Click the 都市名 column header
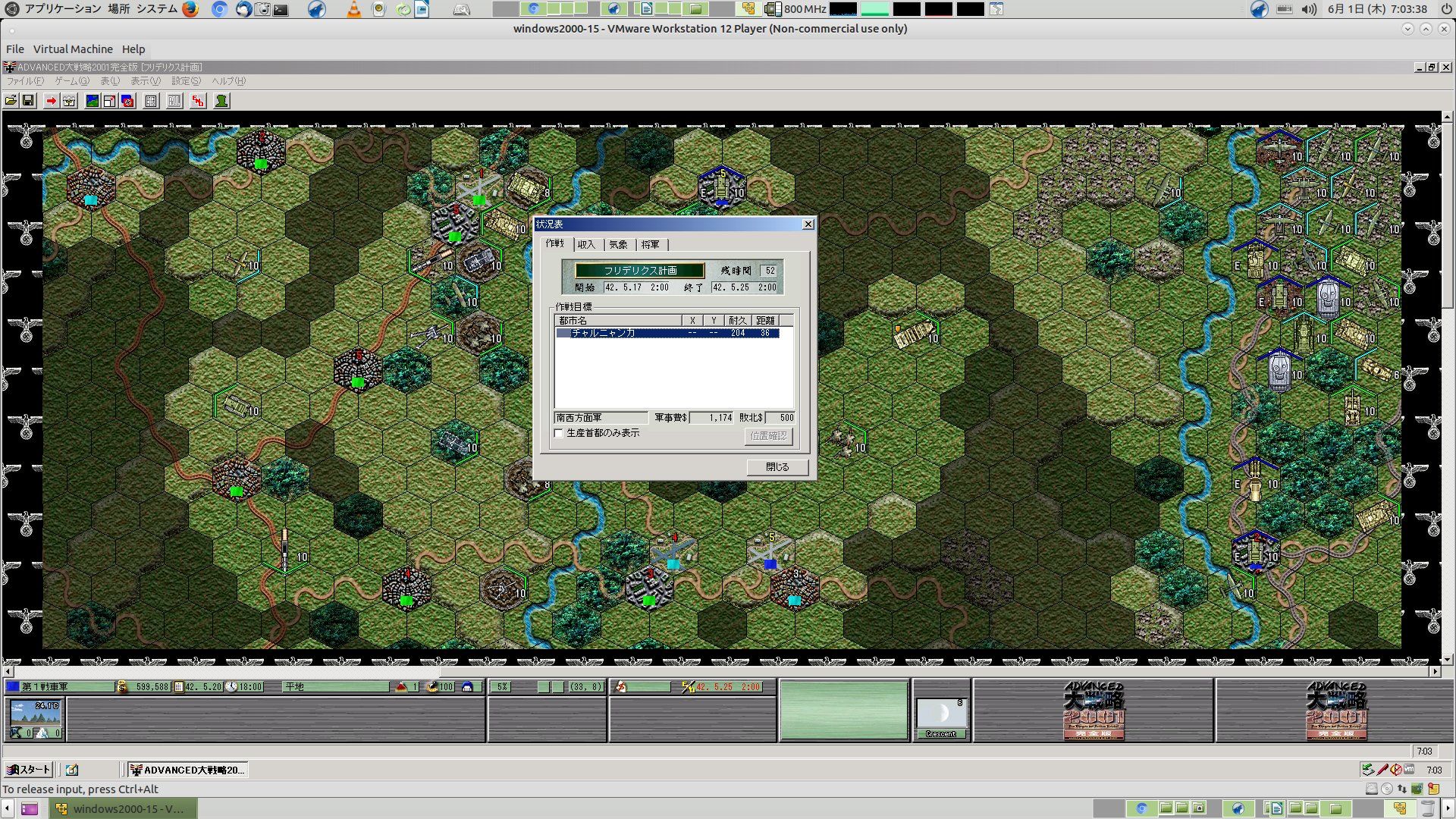 (x=619, y=321)
